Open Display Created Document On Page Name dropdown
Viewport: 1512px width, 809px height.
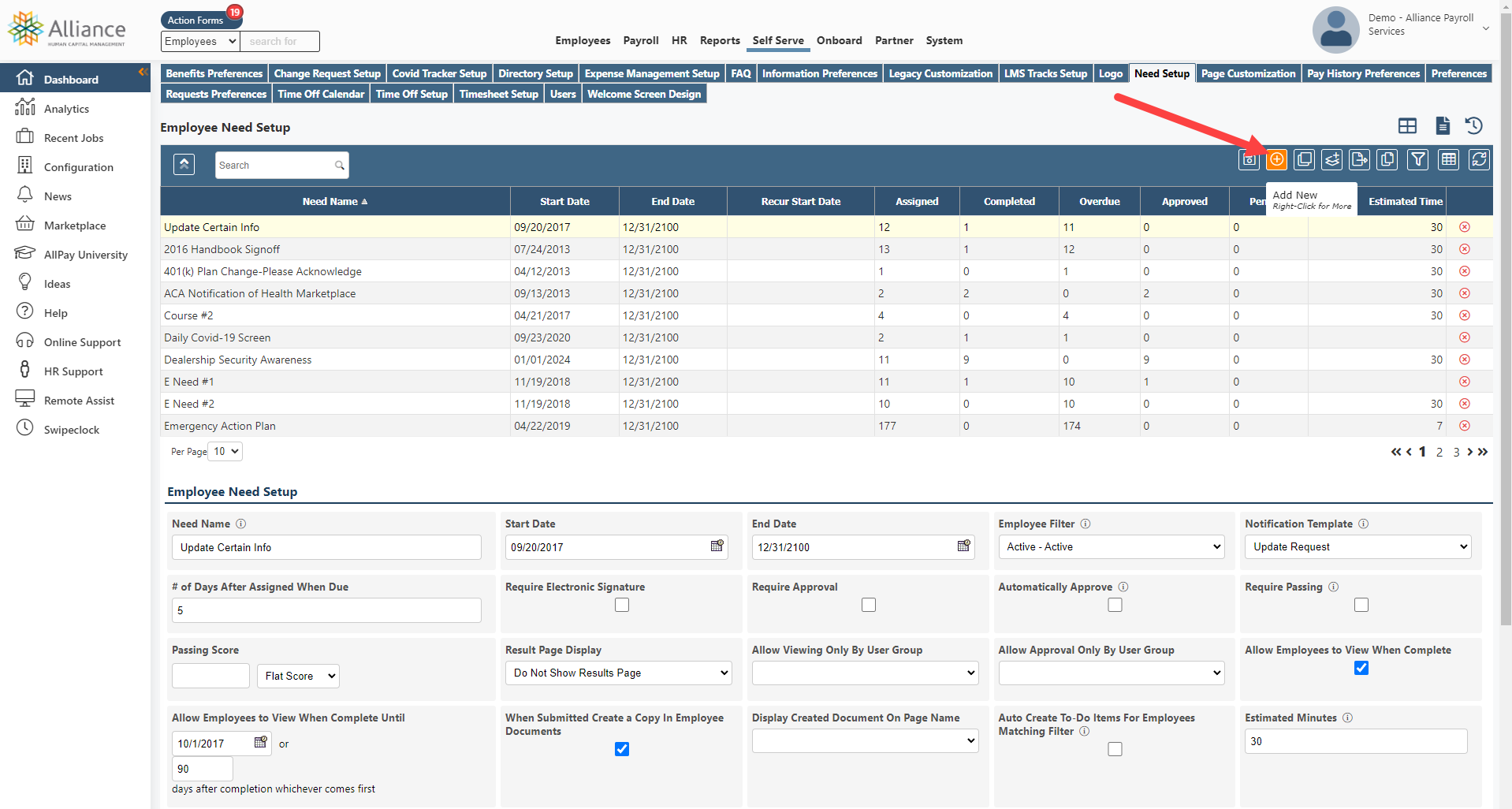865,740
